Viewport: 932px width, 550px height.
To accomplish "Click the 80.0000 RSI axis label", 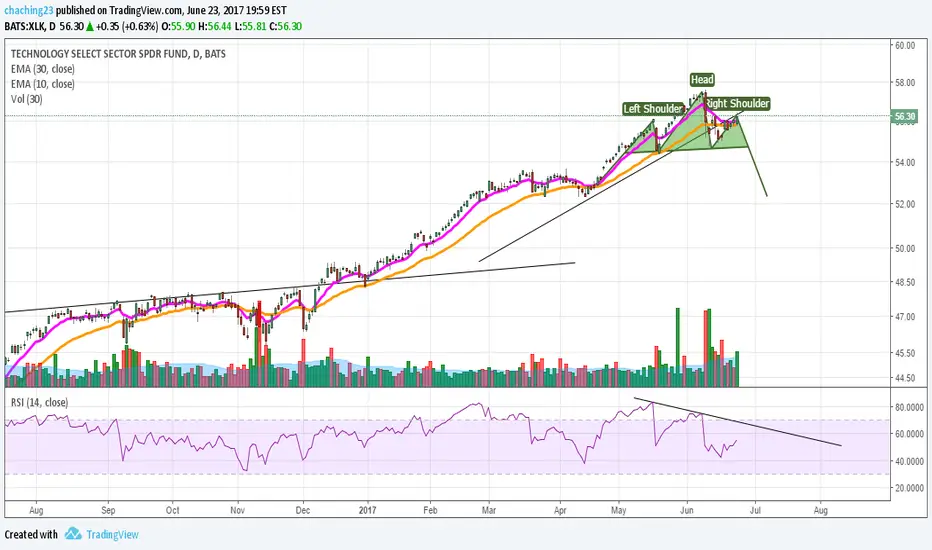I will tap(909, 407).
